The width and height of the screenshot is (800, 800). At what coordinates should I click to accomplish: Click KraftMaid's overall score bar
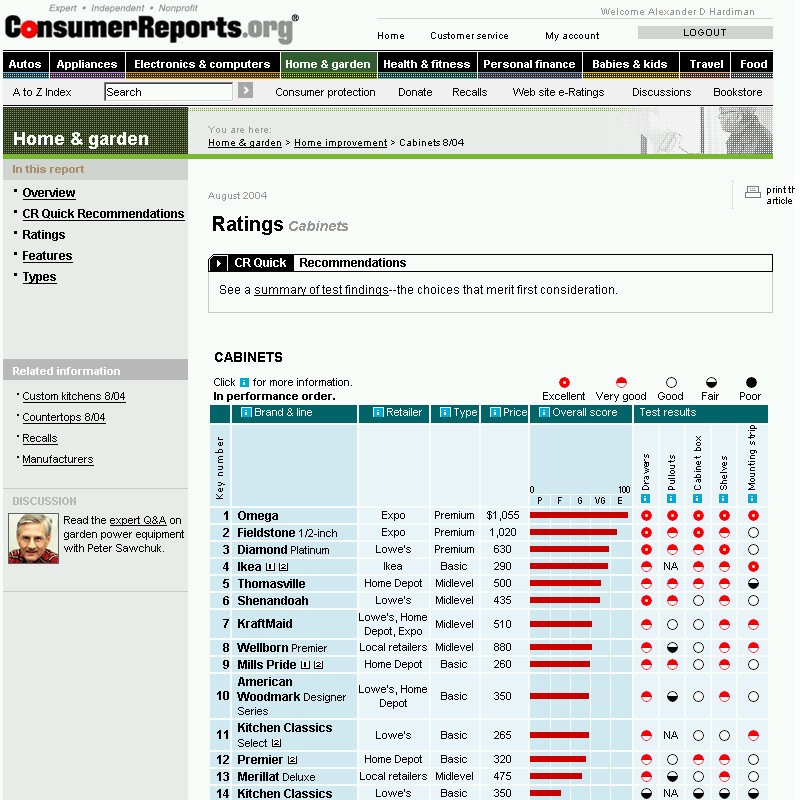(x=561, y=624)
